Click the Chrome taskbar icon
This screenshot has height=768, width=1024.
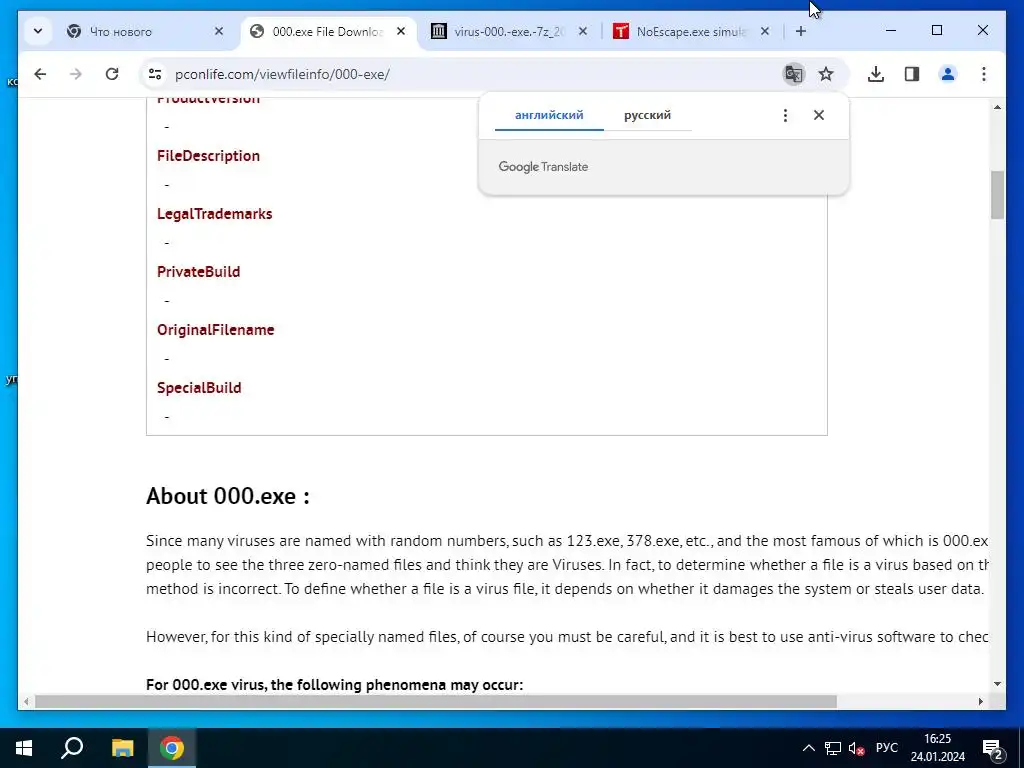172,748
